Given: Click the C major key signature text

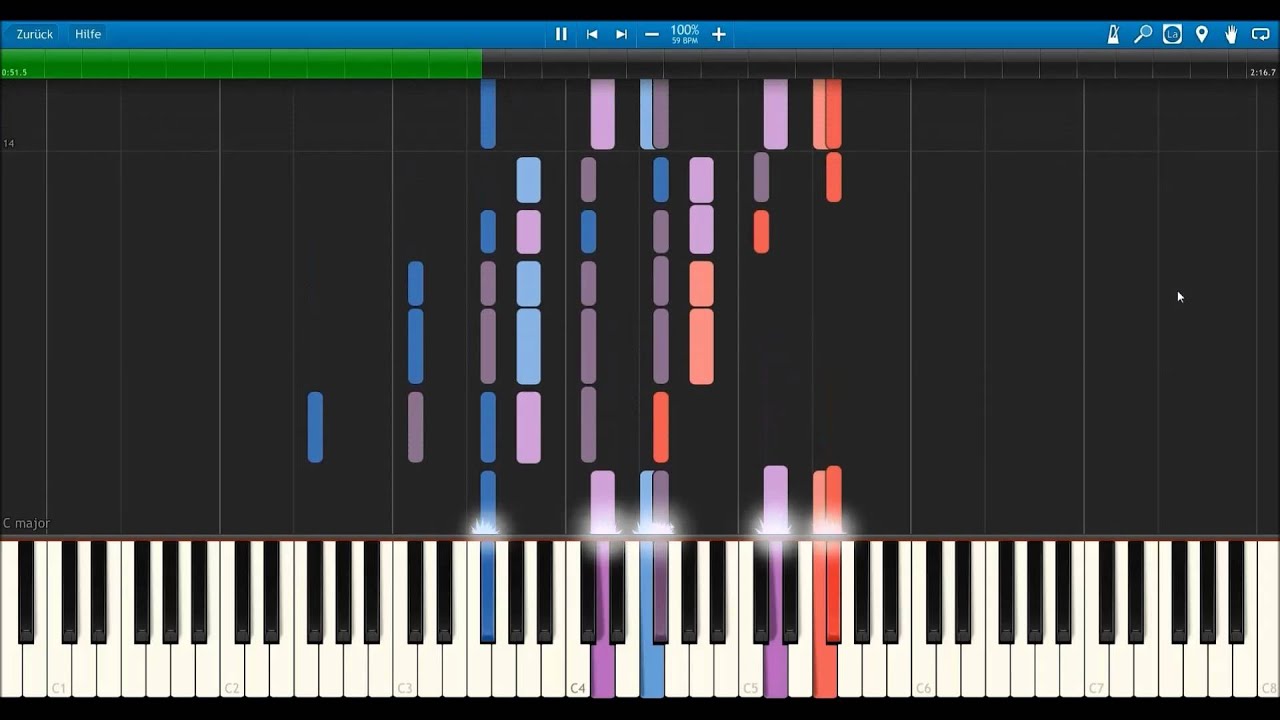Looking at the screenshot, I should tap(26, 523).
